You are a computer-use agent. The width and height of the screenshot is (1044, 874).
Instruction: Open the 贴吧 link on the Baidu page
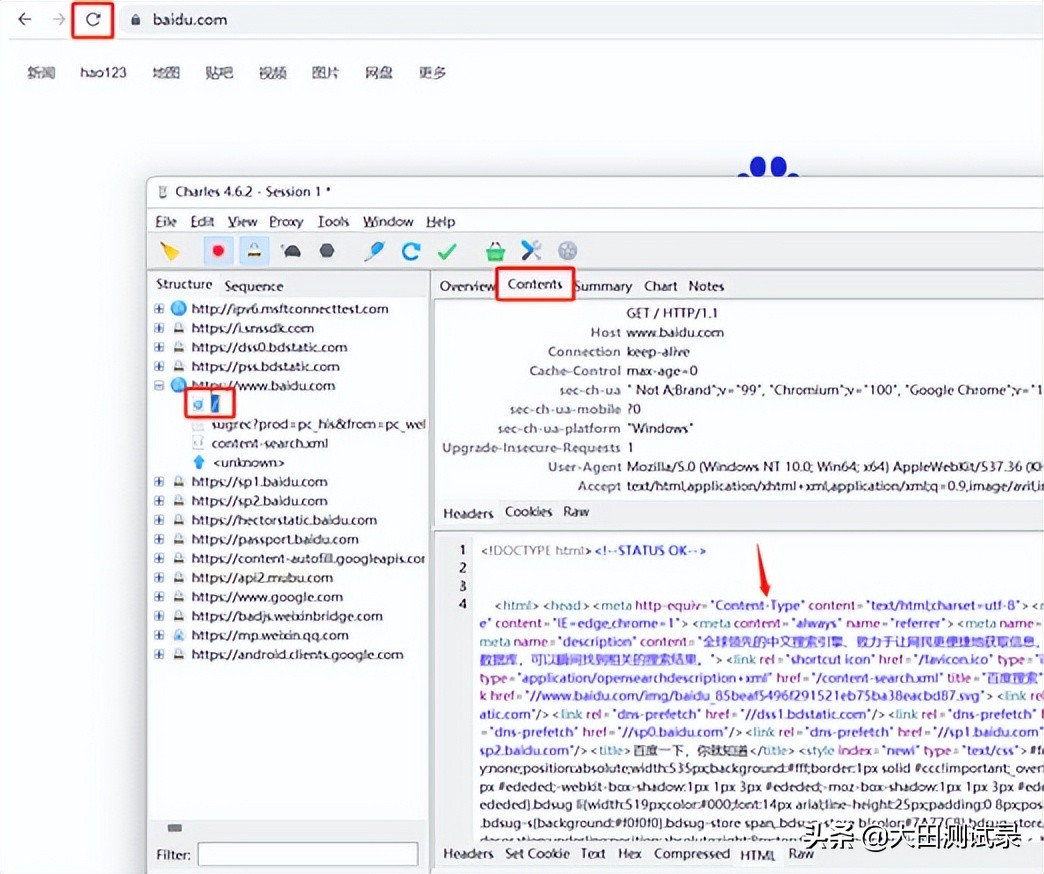(x=219, y=72)
